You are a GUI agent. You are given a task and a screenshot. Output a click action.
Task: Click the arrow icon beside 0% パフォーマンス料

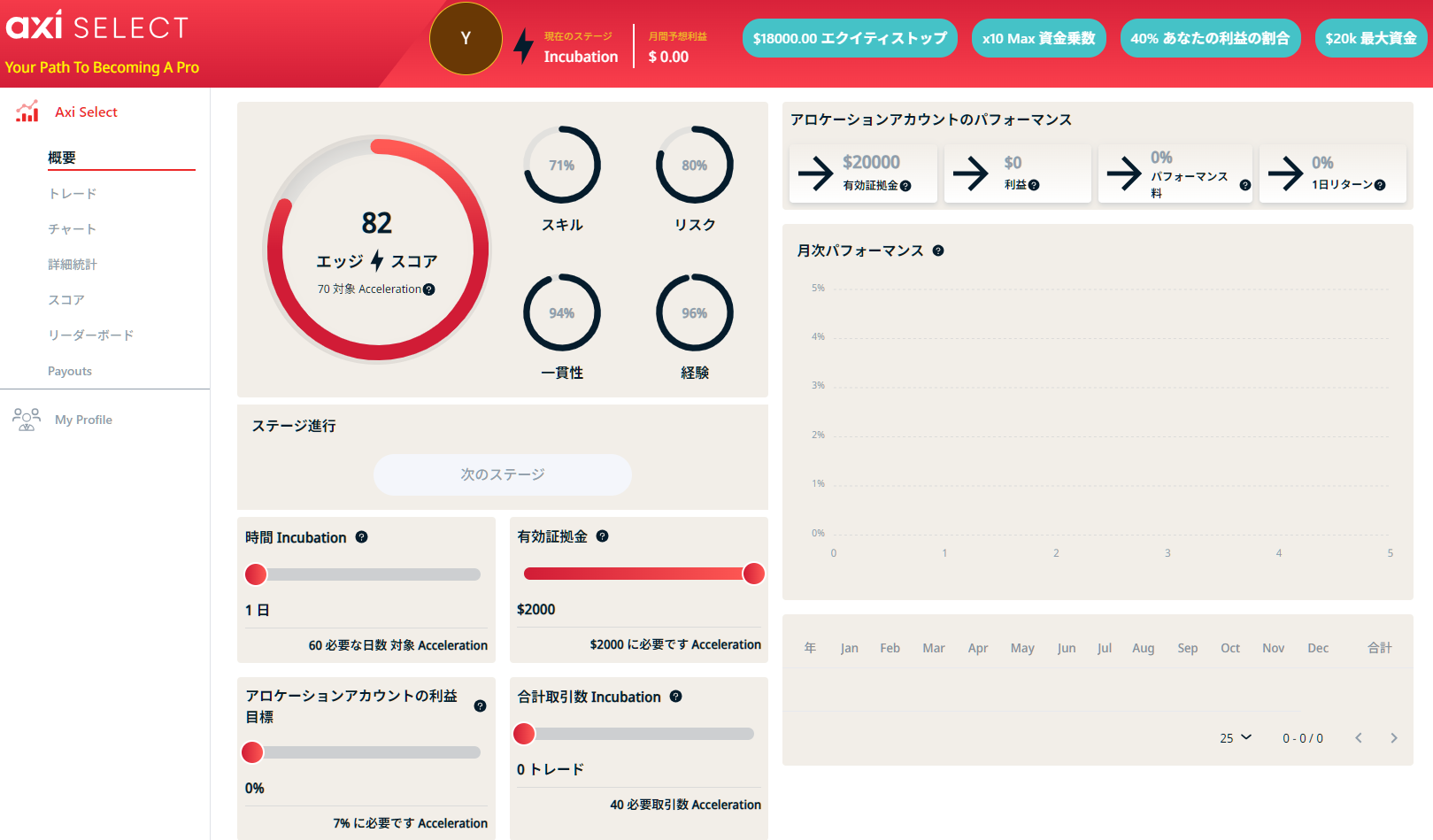point(1124,173)
